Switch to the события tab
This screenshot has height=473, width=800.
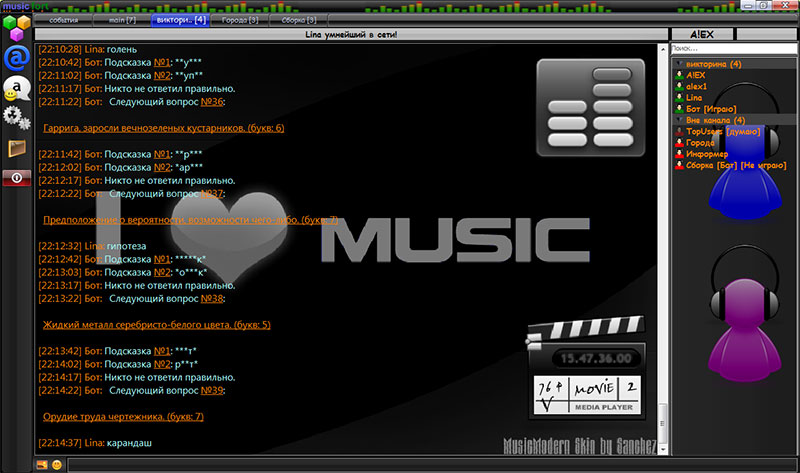(63, 19)
